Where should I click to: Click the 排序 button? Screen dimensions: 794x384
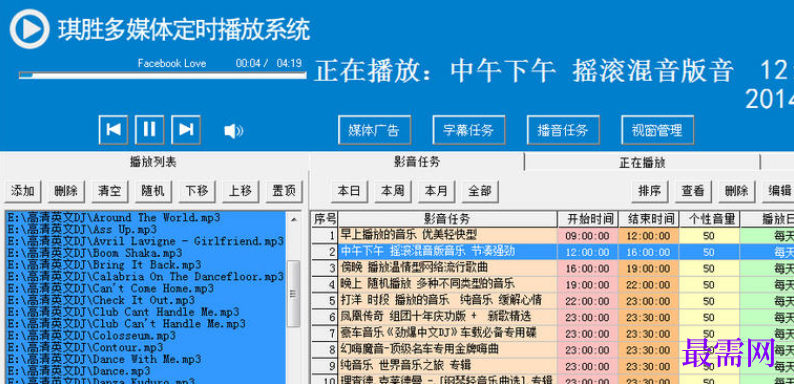650,191
